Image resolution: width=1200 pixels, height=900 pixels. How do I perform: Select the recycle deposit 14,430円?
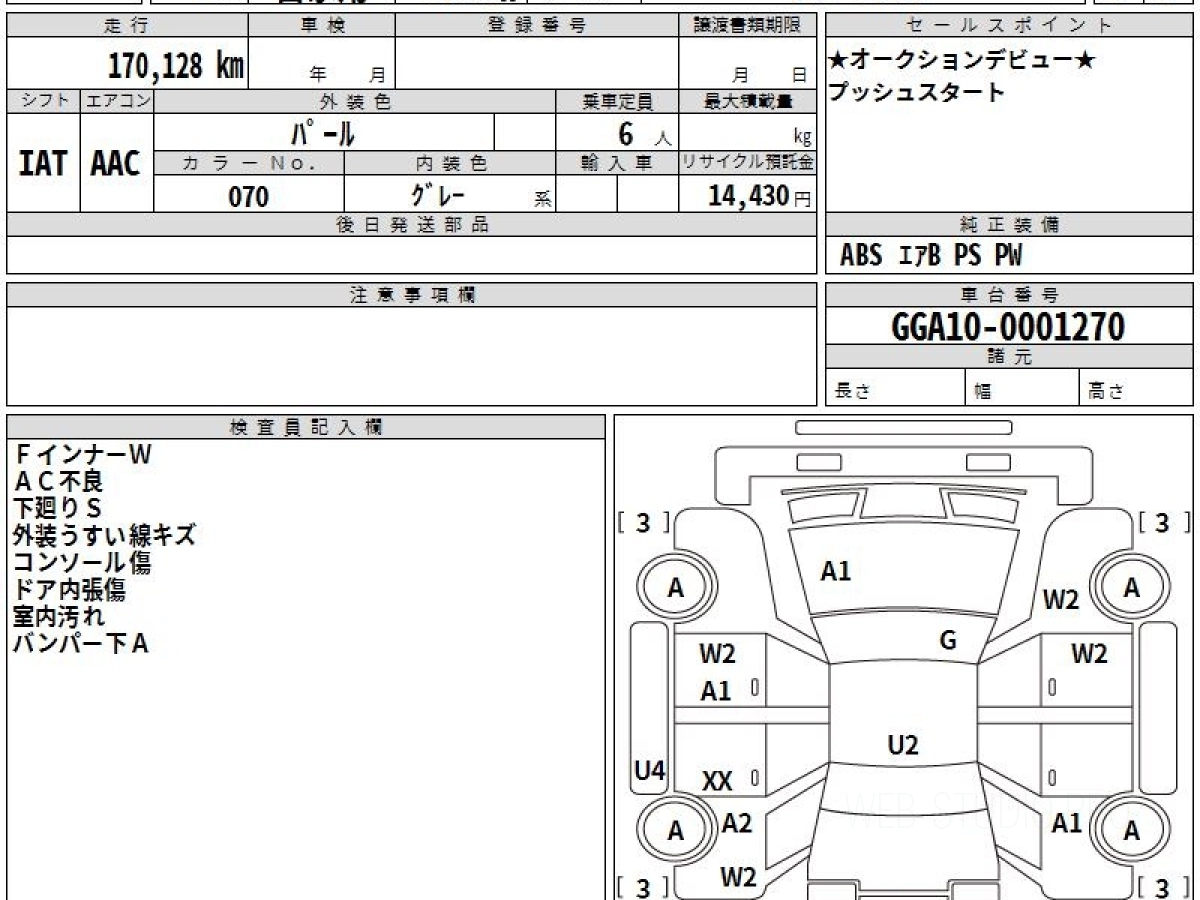(x=759, y=196)
